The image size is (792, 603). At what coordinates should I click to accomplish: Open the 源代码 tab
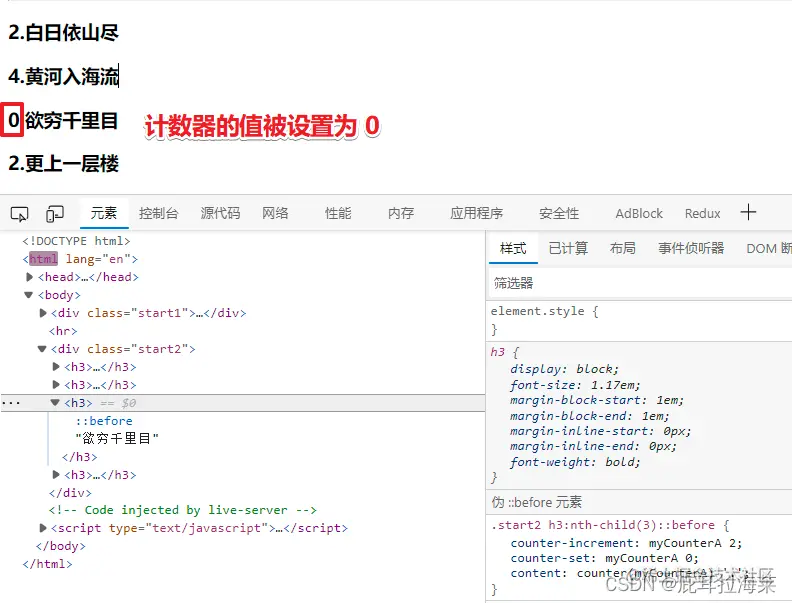click(220, 213)
